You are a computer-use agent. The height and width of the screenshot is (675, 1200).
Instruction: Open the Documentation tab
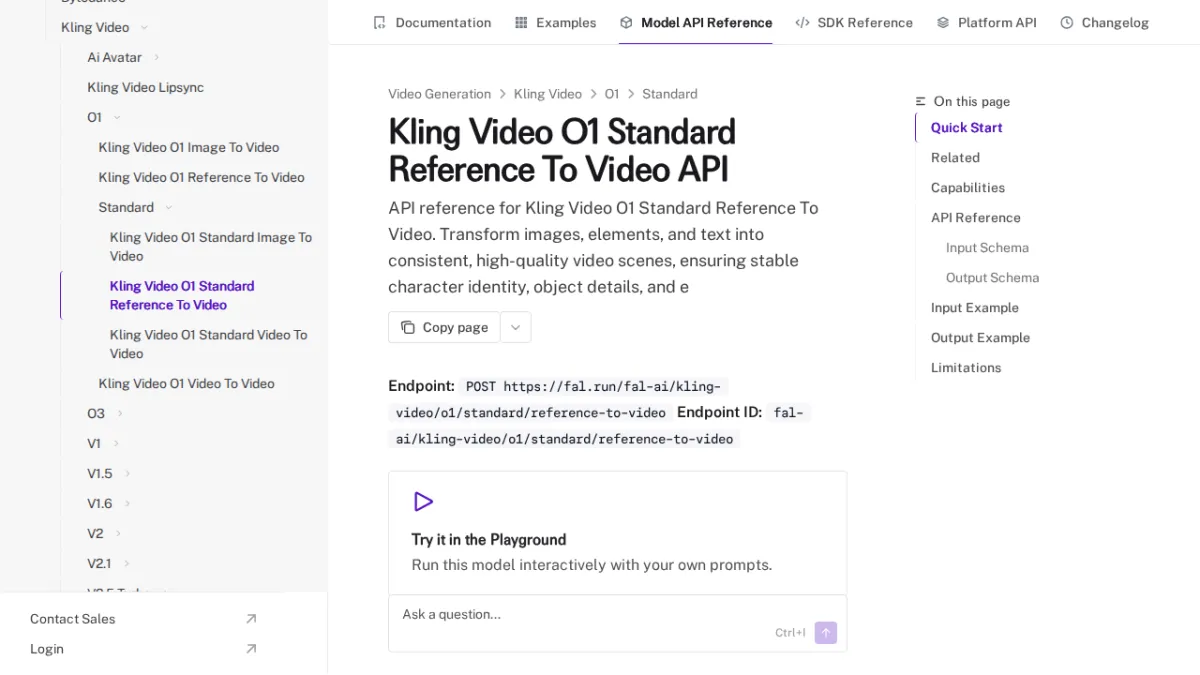pos(432,22)
